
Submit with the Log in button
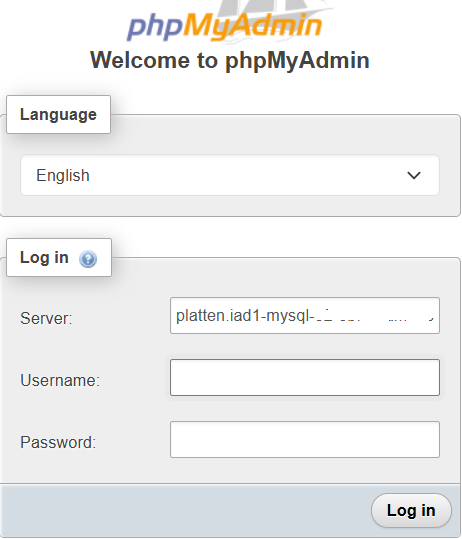(411, 510)
